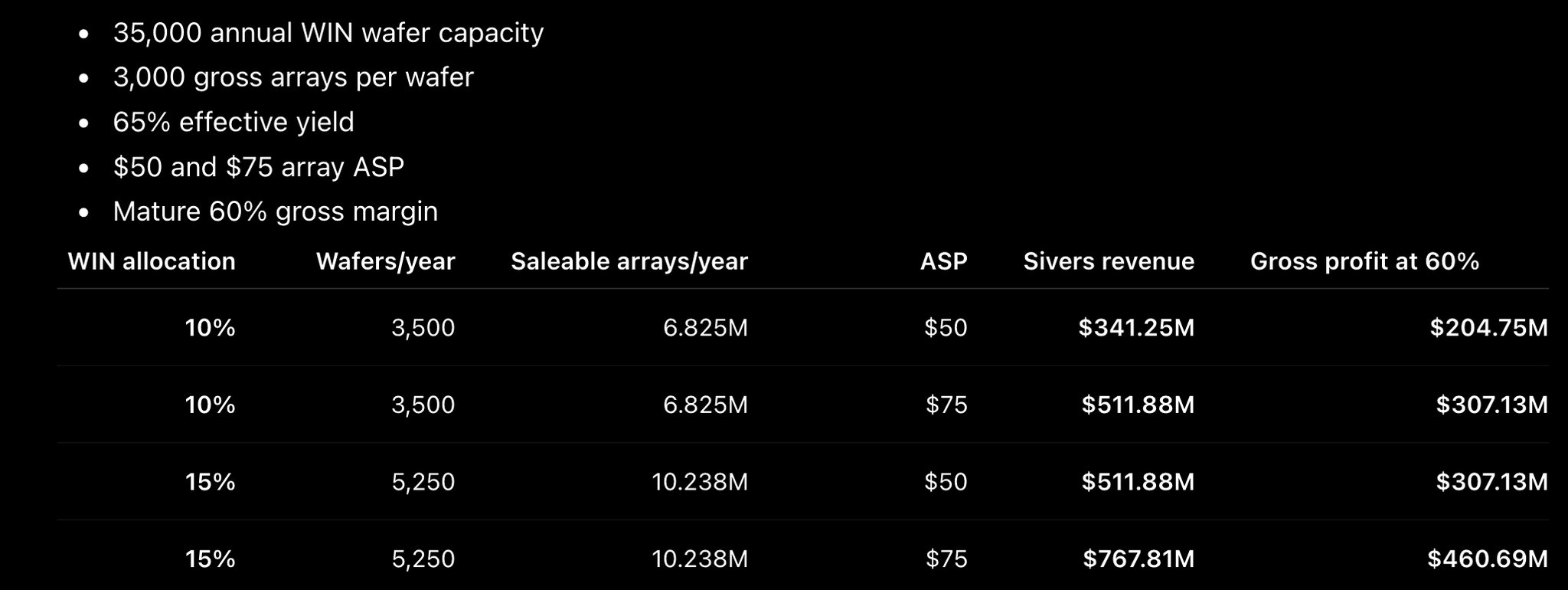Select the 3,000 gross arrays per wafer line
The image size is (1568, 590).
tap(293, 77)
